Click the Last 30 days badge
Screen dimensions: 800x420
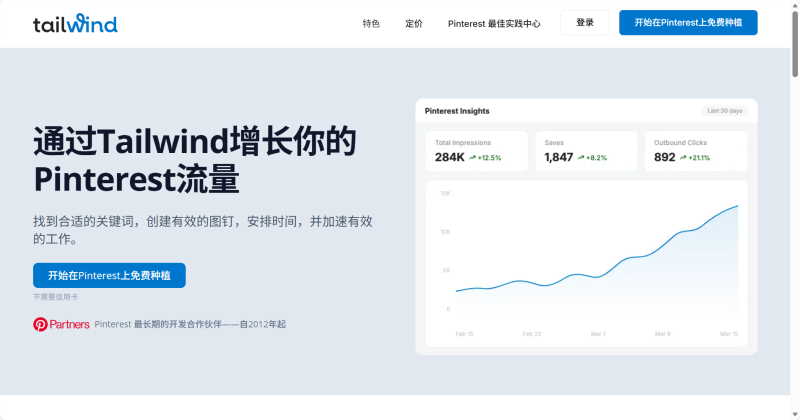point(724,111)
